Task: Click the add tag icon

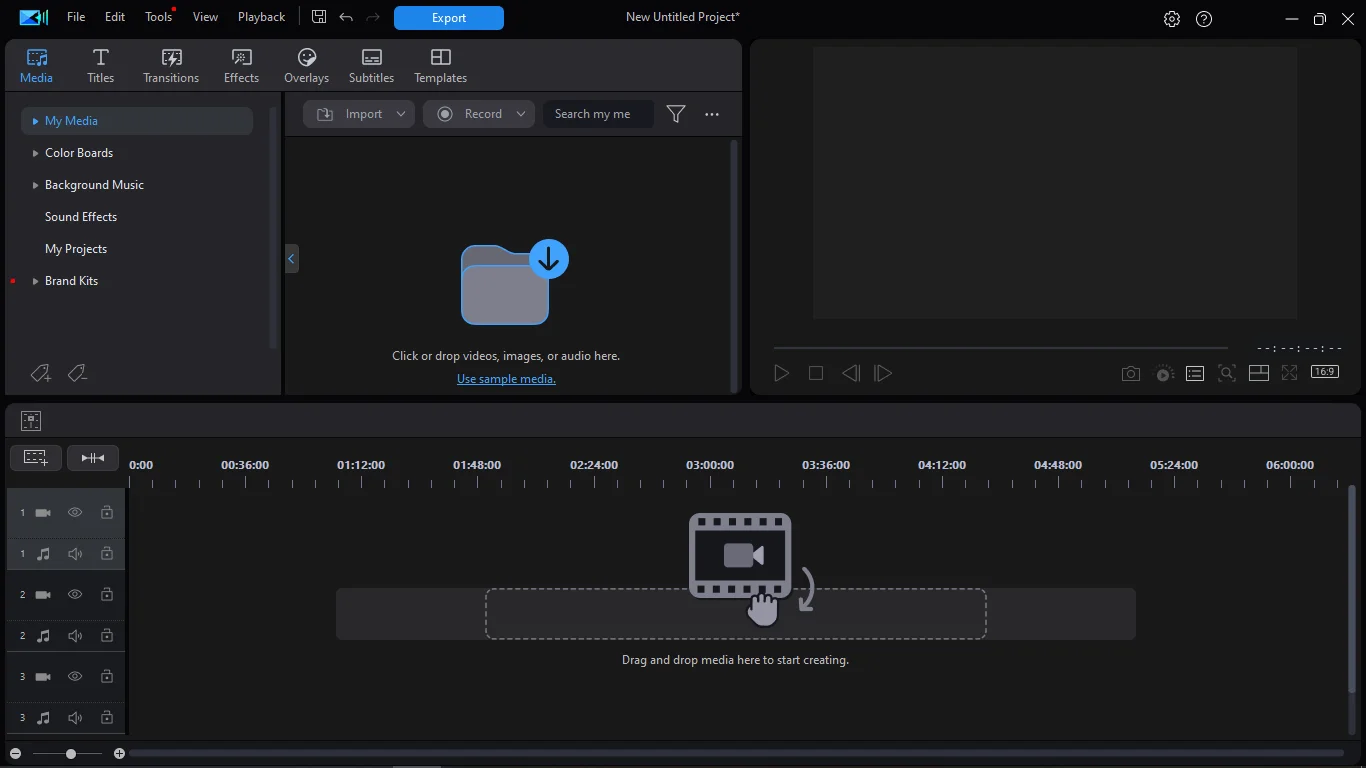Action: click(x=40, y=373)
